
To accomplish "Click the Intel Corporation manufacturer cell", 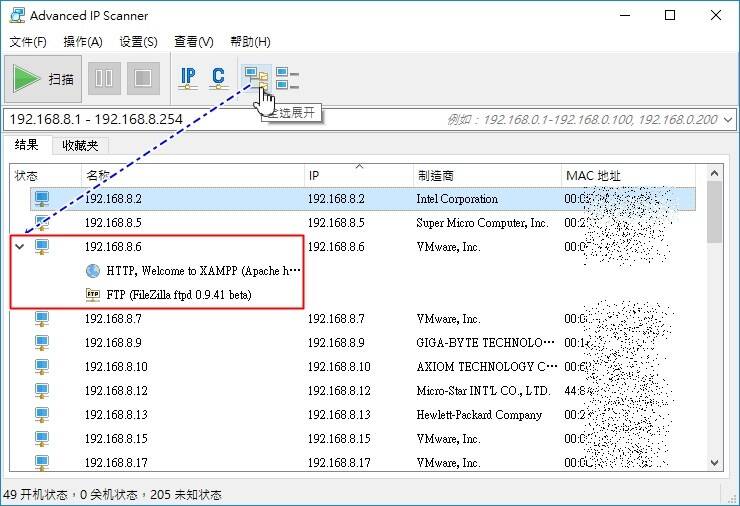I will coord(457,199).
